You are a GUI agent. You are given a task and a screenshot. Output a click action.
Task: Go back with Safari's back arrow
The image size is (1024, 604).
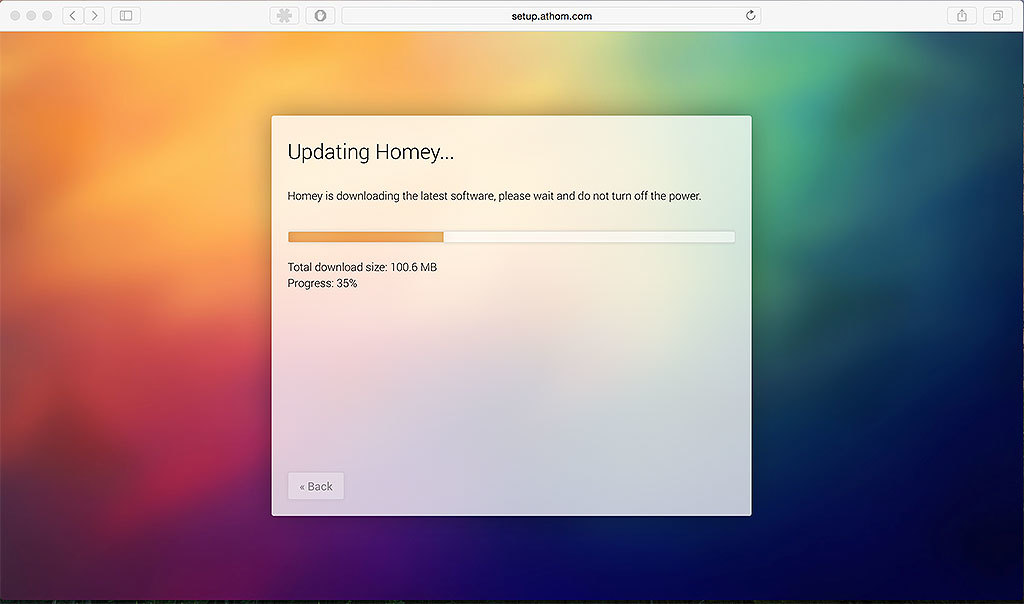click(x=72, y=16)
